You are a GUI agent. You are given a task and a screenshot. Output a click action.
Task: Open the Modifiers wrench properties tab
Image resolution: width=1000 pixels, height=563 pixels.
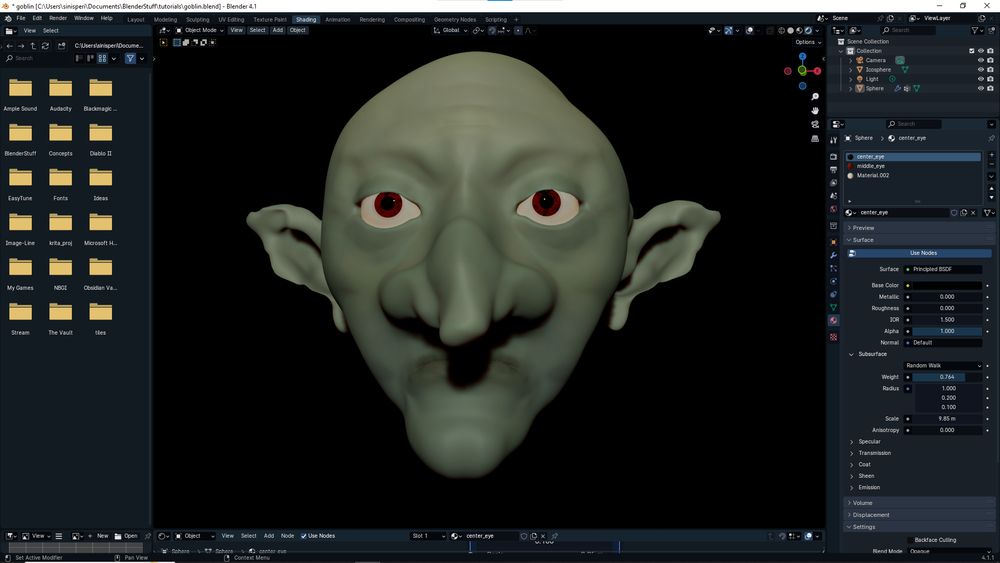834,255
